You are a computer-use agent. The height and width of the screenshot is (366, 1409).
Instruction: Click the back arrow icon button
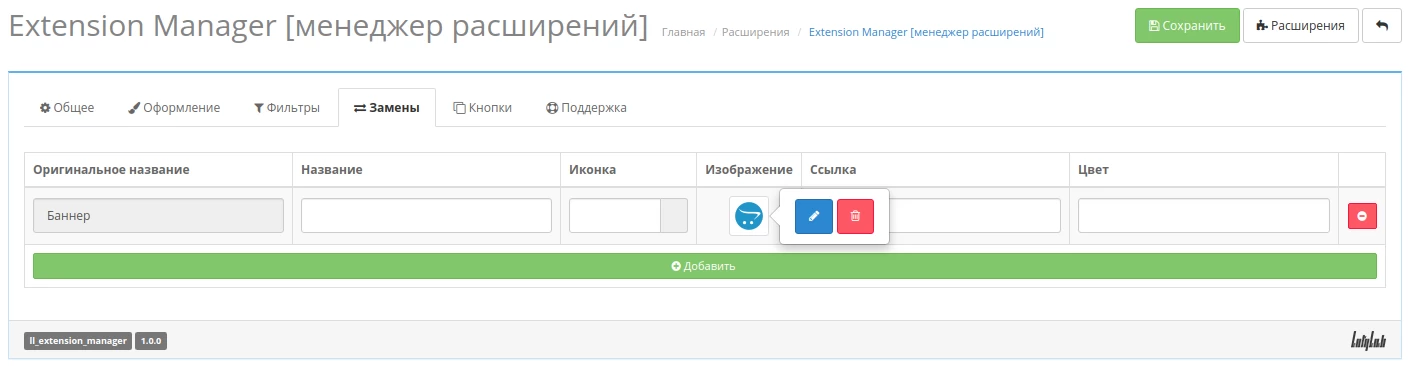1381,25
